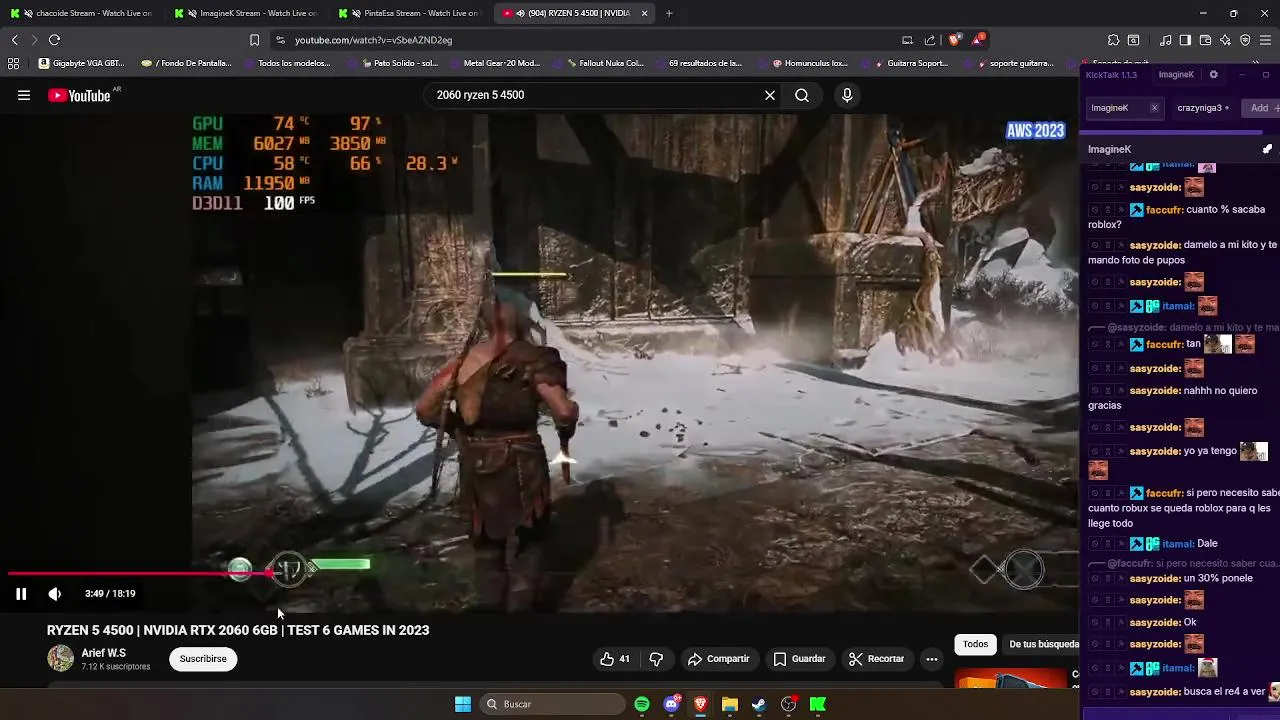
Task: Open the Arief W.S channel name link
Action: pos(103,653)
